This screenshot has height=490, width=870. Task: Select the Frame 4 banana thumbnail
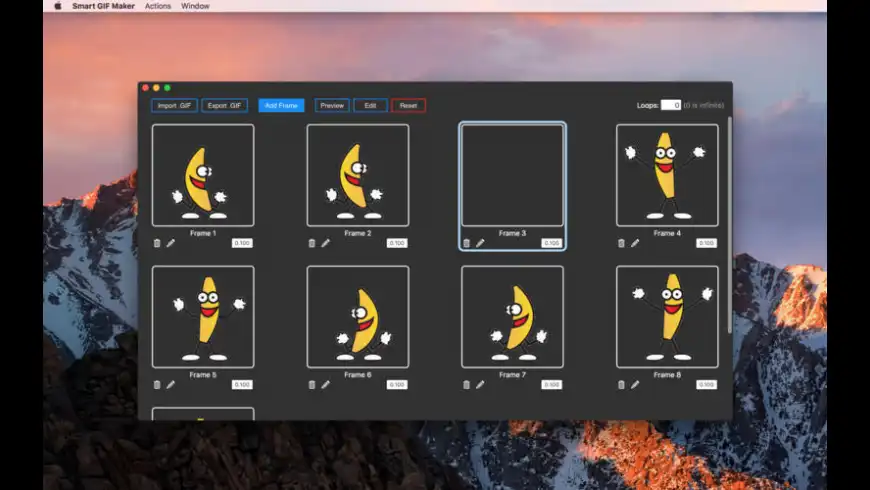(x=666, y=175)
